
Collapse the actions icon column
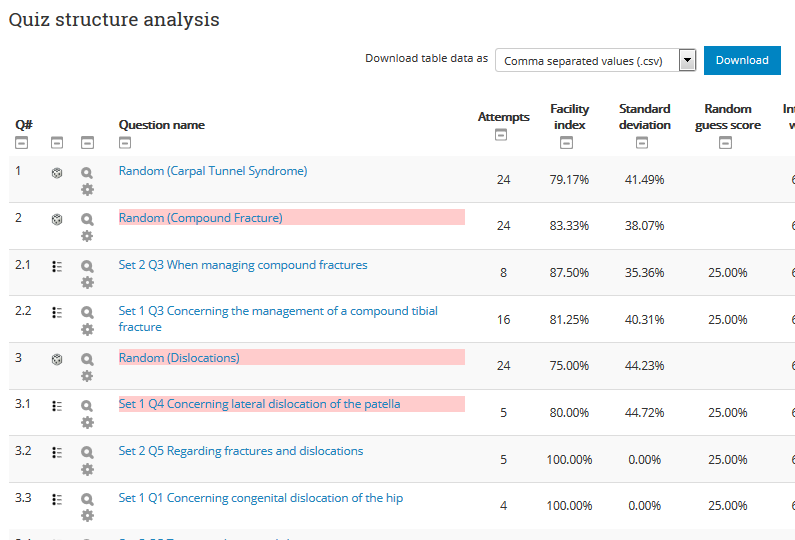pos(87,143)
